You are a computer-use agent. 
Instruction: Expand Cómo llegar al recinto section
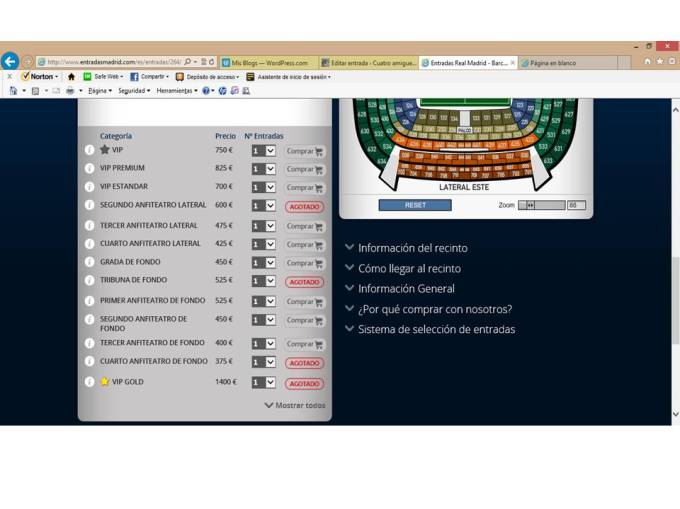coord(403,268)
